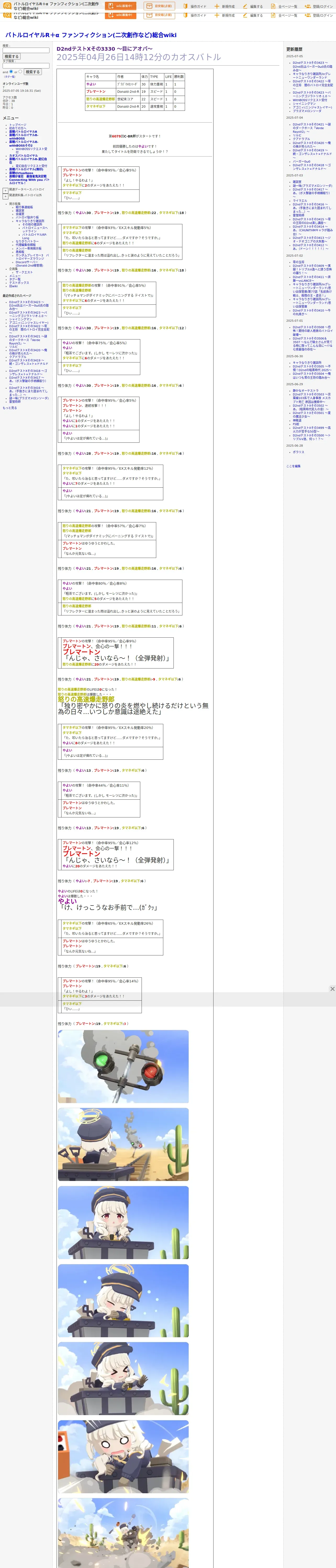The height and width of the screenshot is (1568, 336).
Task: Open the wiki title heading link
Action: pos(91,35)
